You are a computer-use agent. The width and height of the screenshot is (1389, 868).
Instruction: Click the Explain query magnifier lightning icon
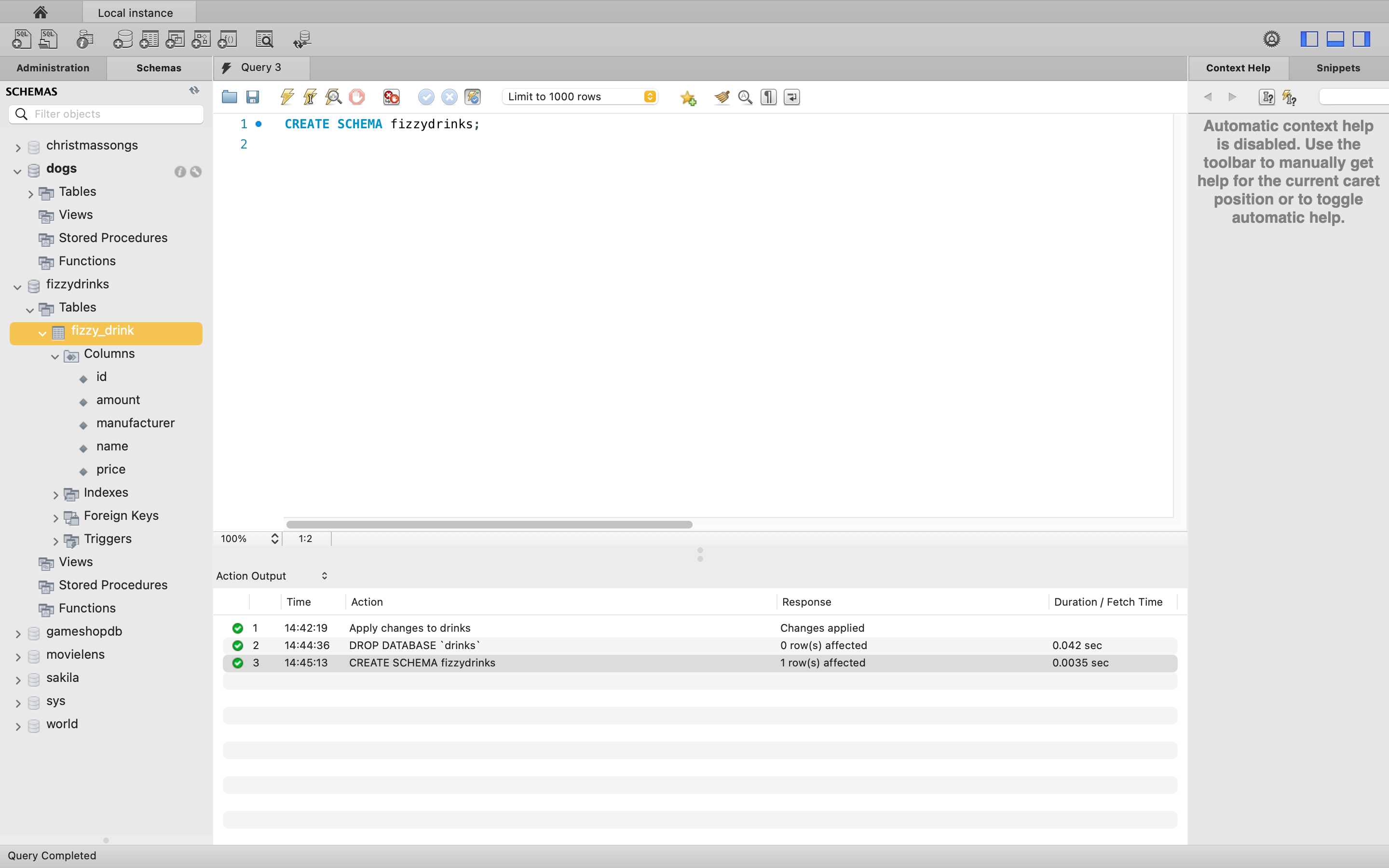click(x=333, y=96)
